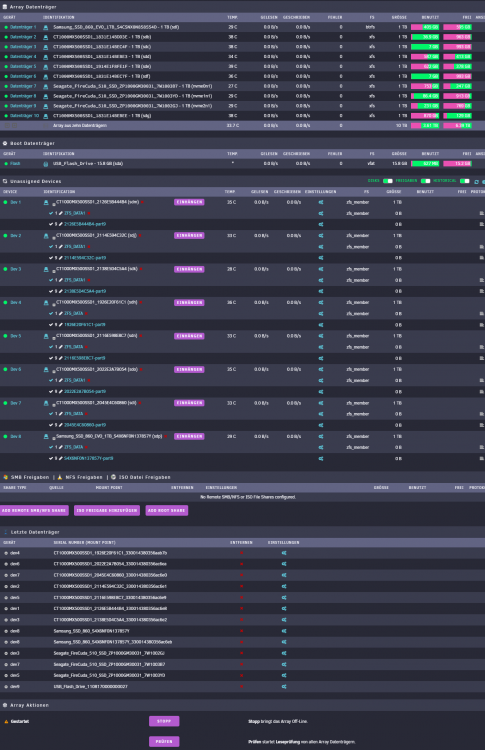Open settings icon for historical dev4 1926E20F61C1
Screen dimensions: 485x750
[x=284, y=553]
